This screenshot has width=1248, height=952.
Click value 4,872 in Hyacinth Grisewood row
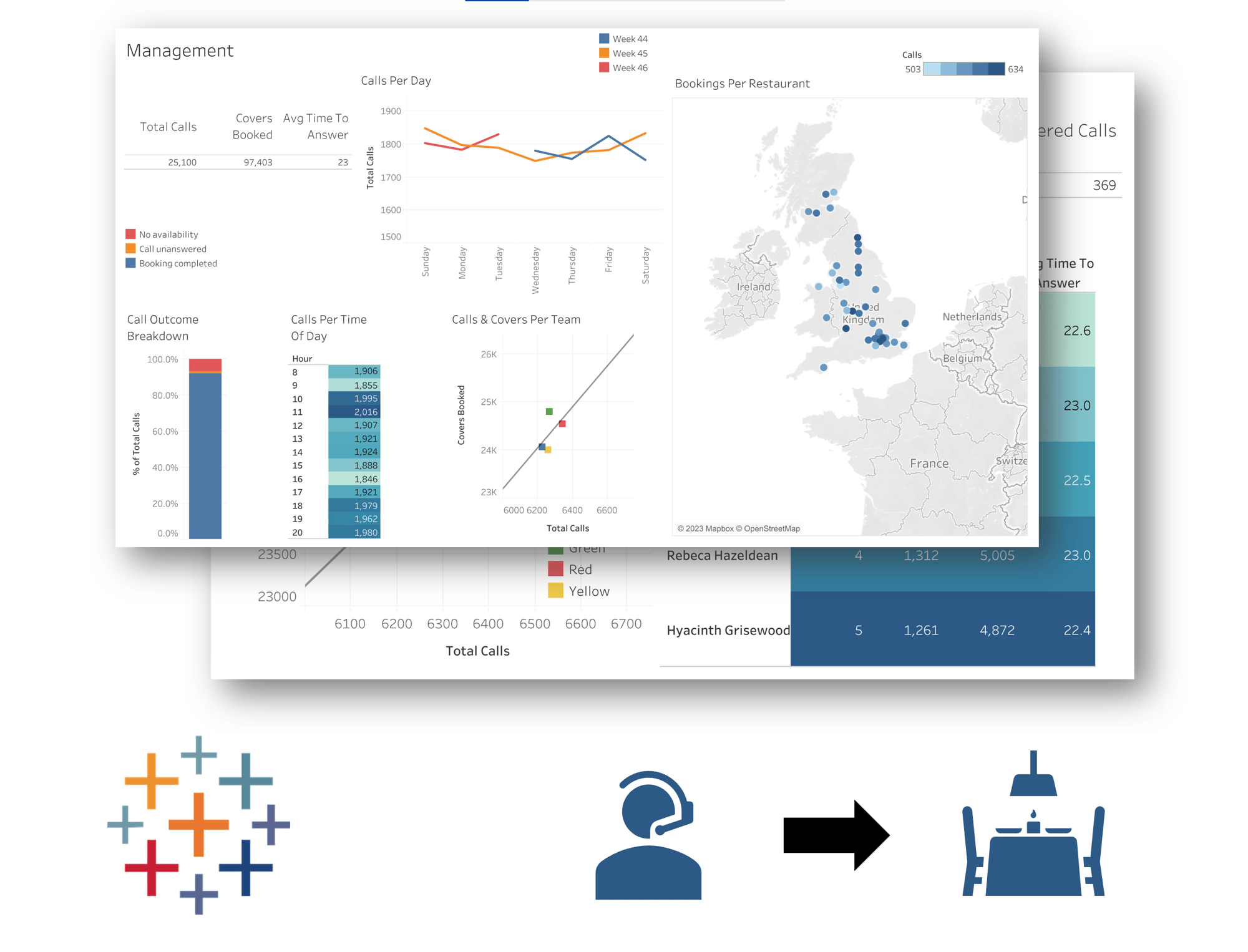pyautogui.click(x=997, y=630)
